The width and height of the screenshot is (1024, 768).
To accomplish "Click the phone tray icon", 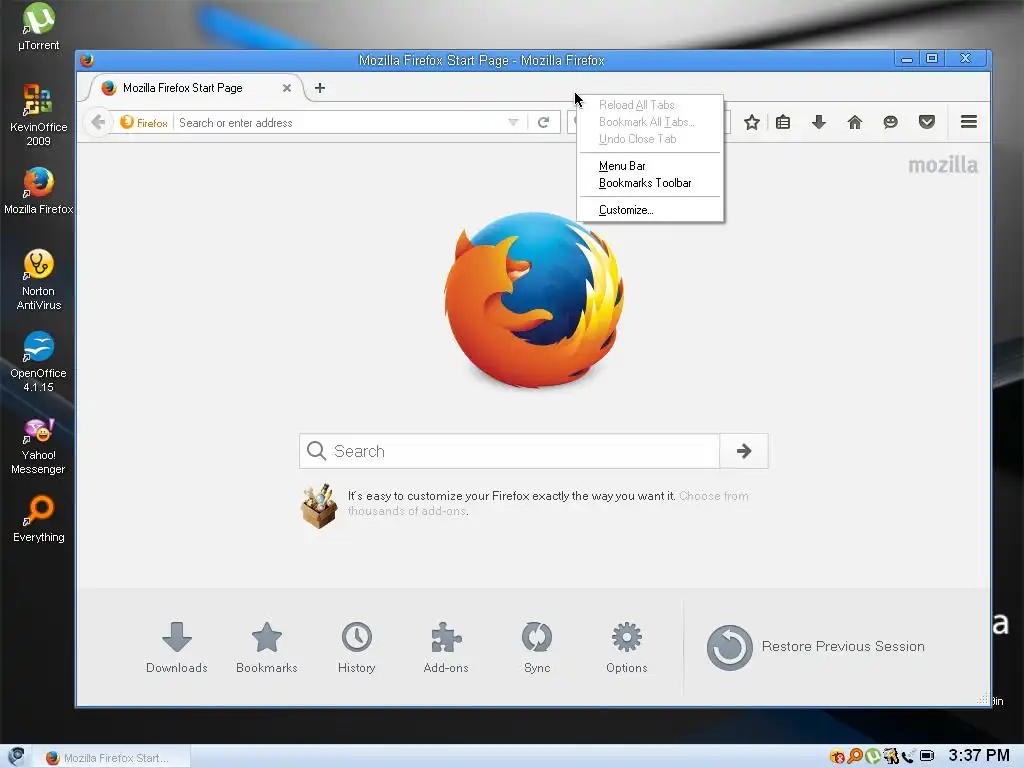I will 908,756.
